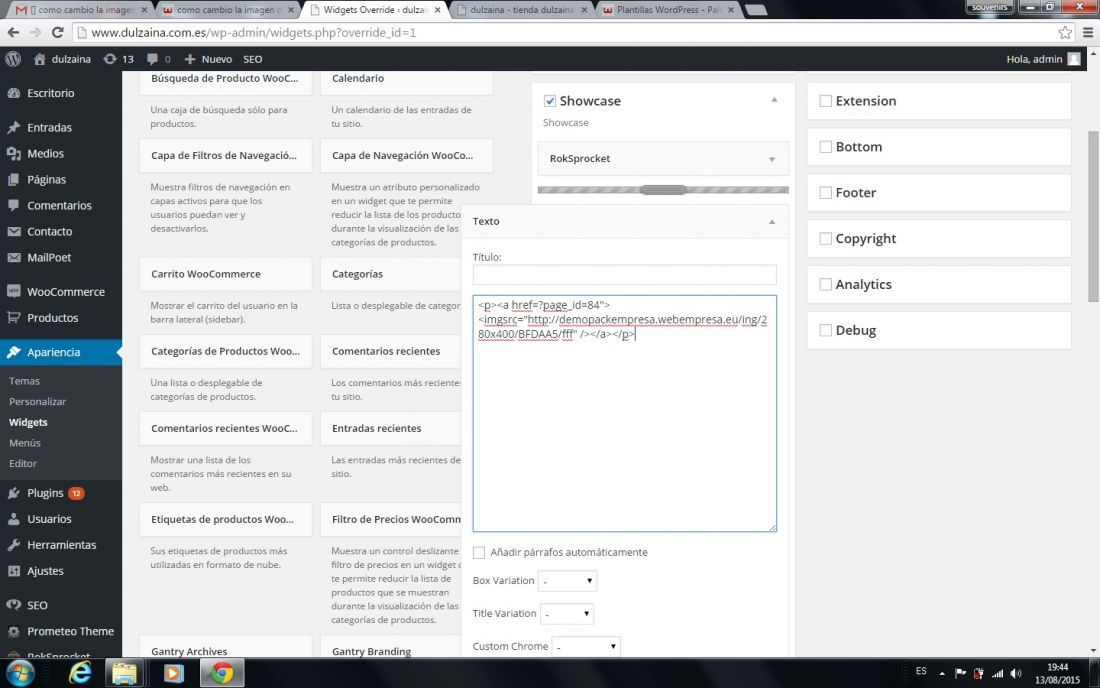Viewport: 1100px width, 688px height.
Task: Check the Debug position checkbox
Action: coord(826,330)
